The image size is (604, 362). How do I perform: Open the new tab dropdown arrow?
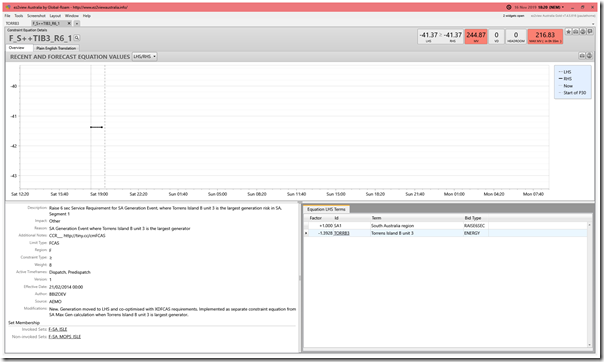point(77,23)
